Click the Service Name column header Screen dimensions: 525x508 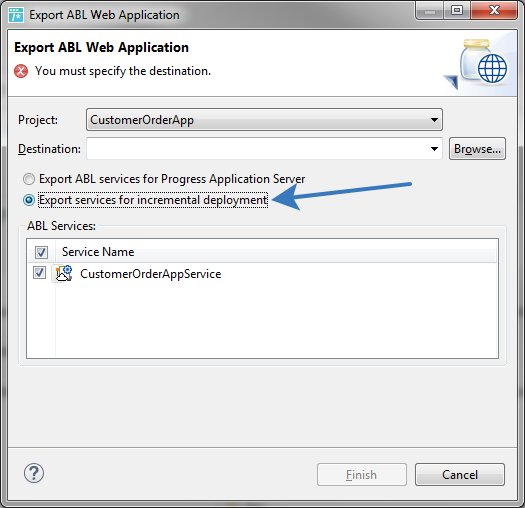click(x=98, y=252)
